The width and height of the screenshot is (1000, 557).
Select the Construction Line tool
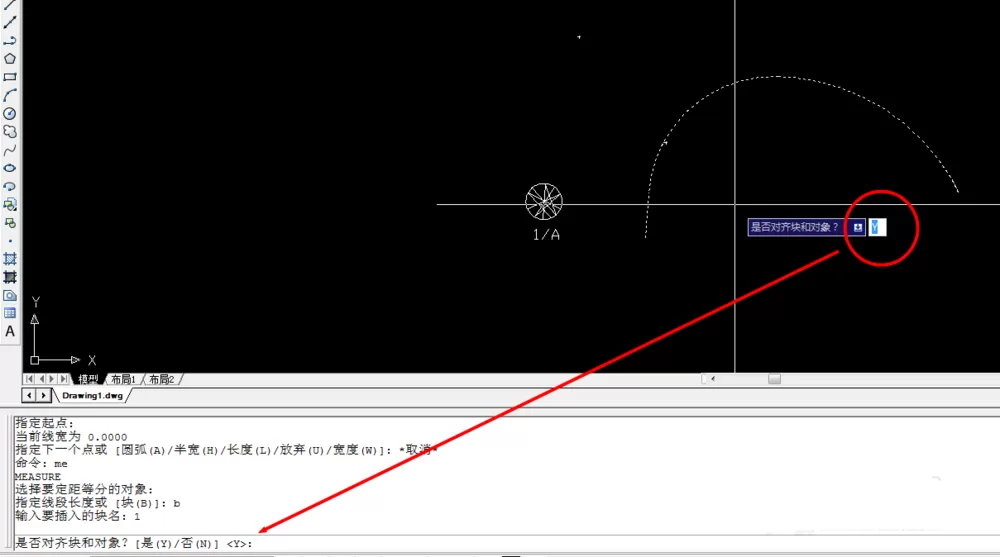[x=10, y=22]
